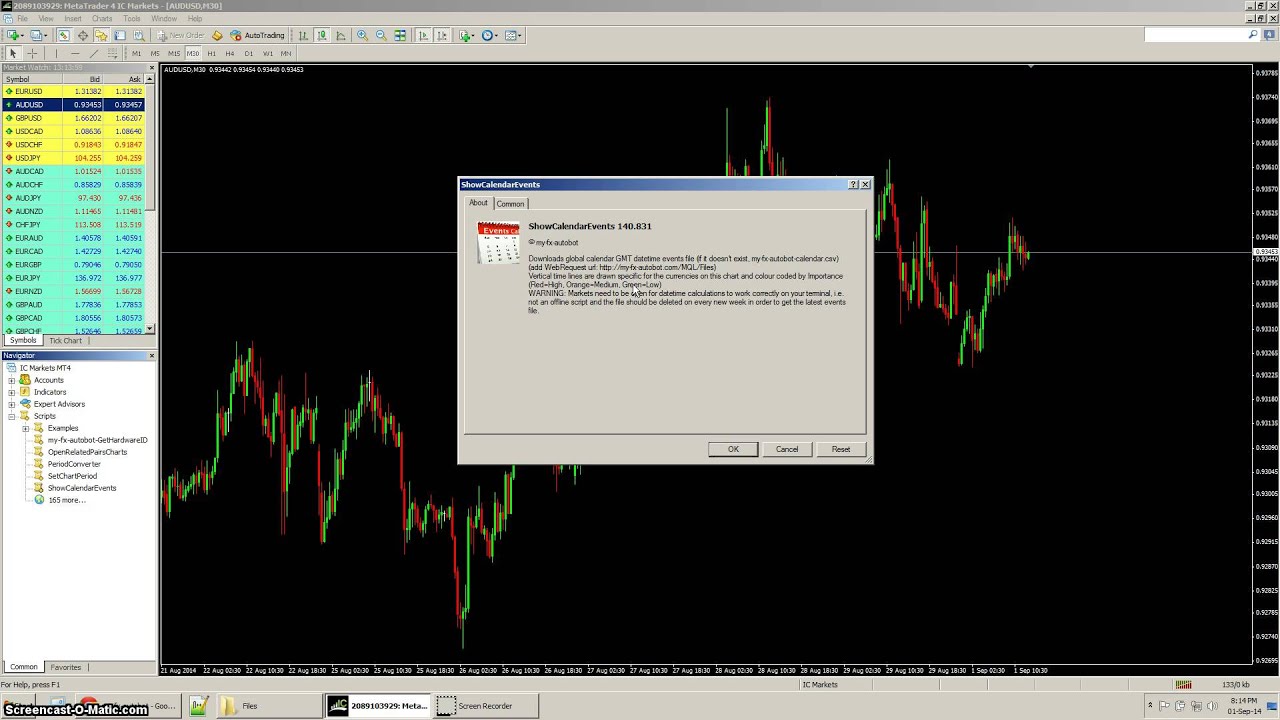Screen dimensions: 1280x720
Task: Toggle the Navigator star-folder toolbar icon
Action: click(x=101, y=35)
